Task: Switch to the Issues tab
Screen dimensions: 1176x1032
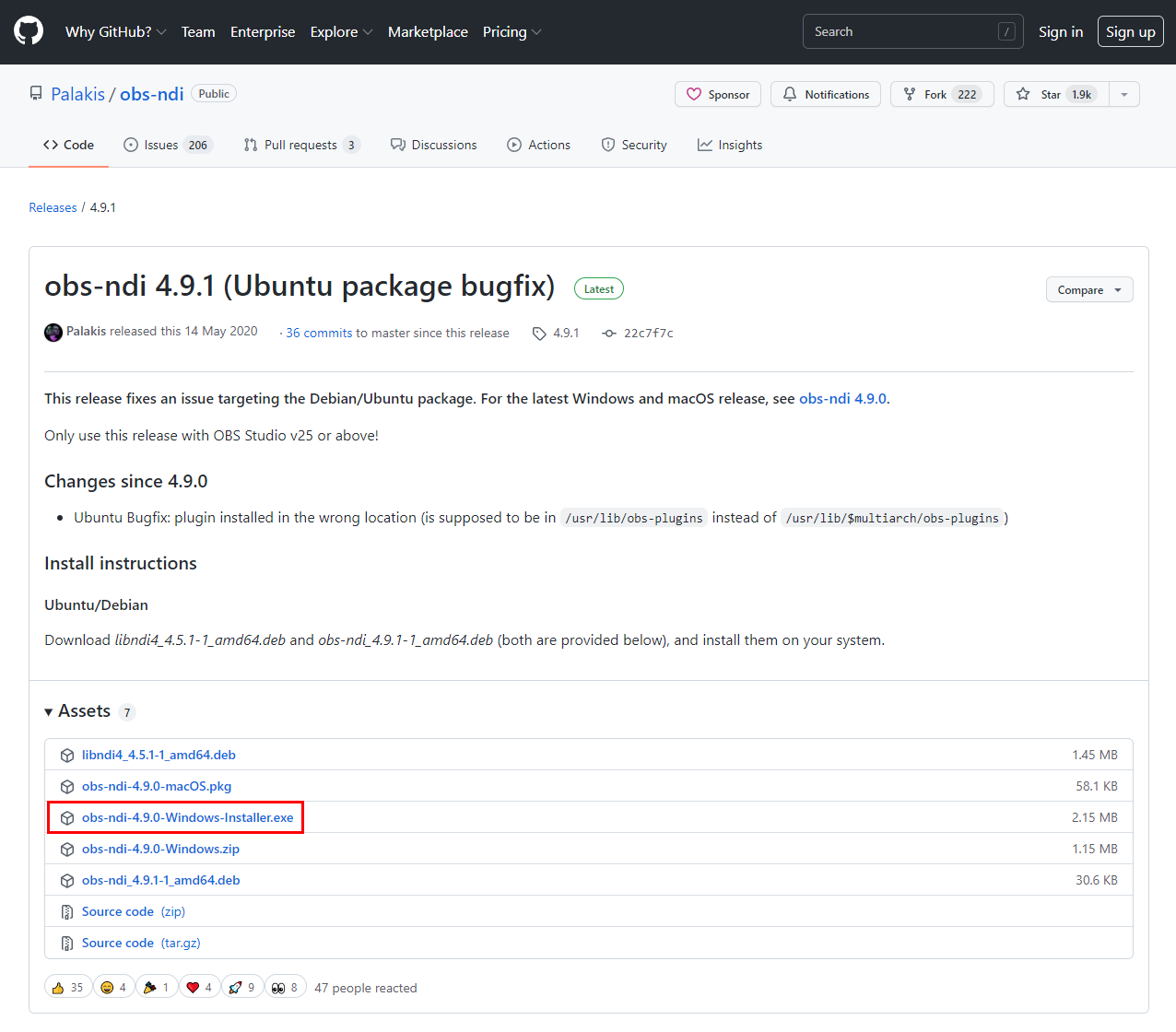Action: pos(168,145)
